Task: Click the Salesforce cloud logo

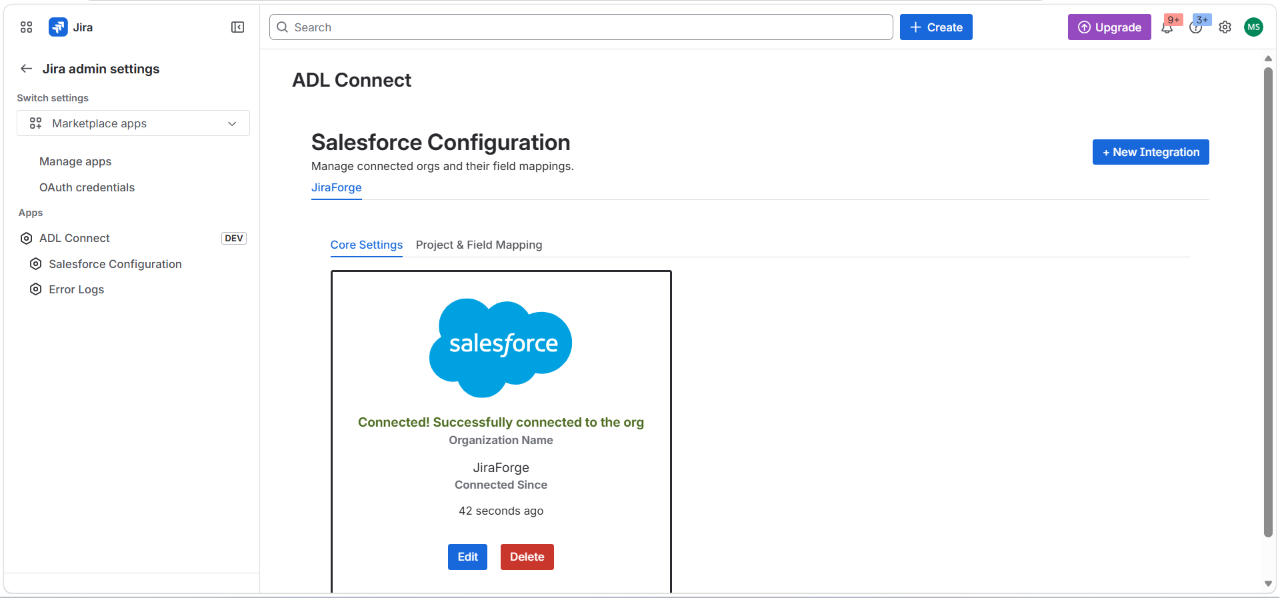Action: [501, 347]
